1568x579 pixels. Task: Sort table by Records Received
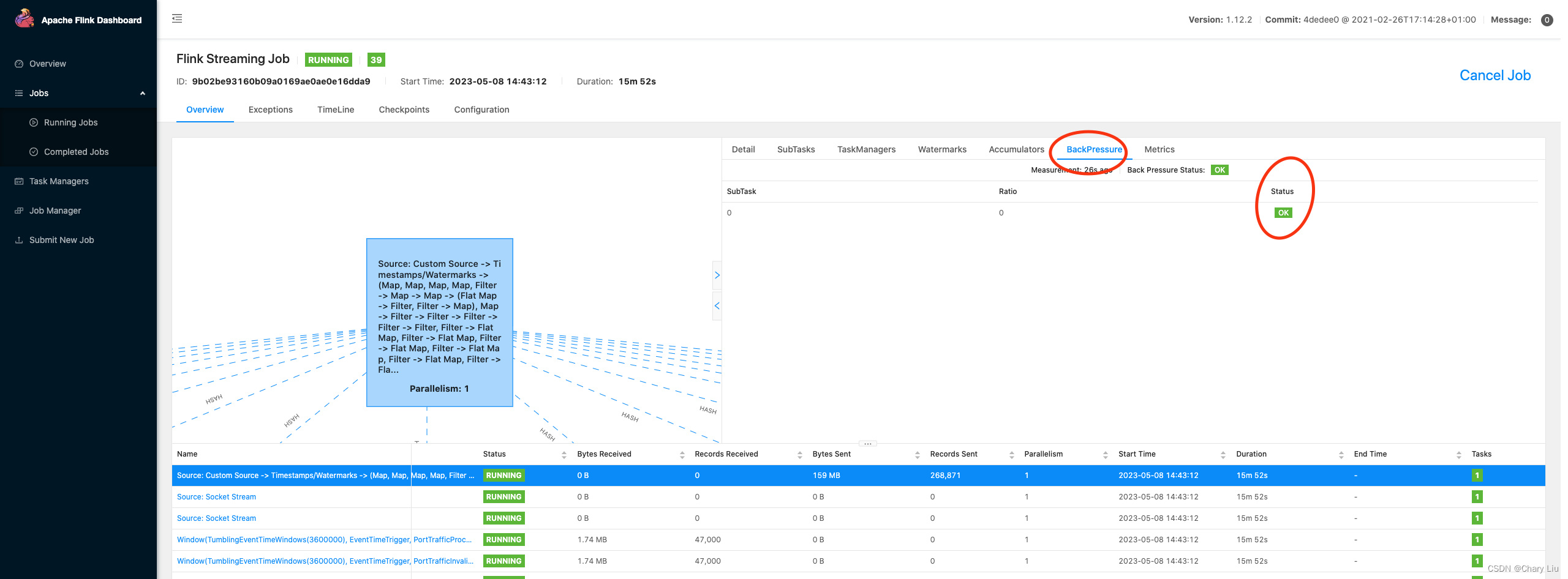coord(799,455)
